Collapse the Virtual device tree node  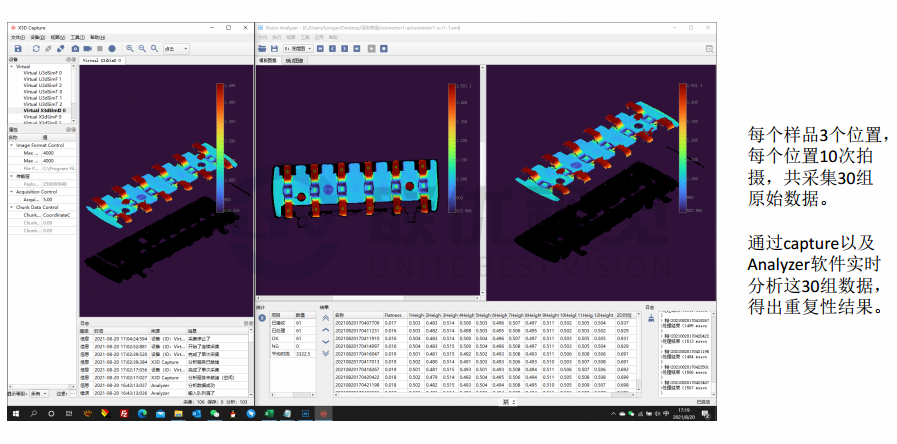[x=10, y=67]
